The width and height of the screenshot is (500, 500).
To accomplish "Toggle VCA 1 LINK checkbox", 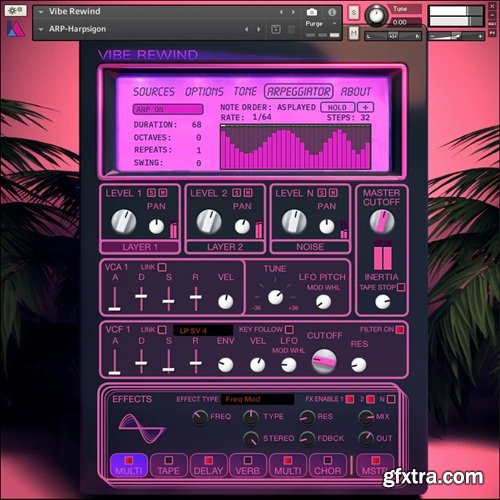I will pos(162,267).
